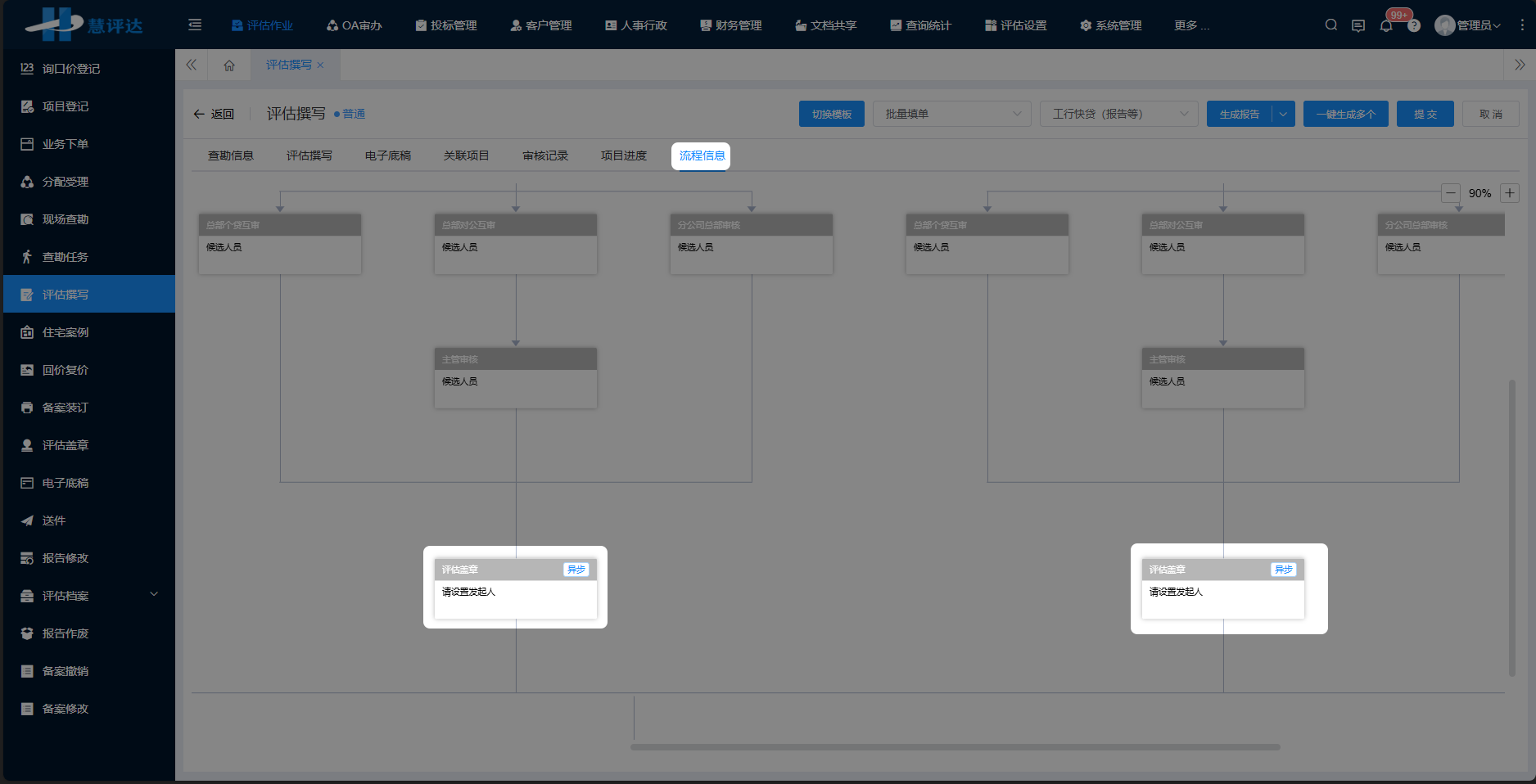Click the 切换模板 button
This screenshot has height=784, width=1536.
click(x=831, y=115)
